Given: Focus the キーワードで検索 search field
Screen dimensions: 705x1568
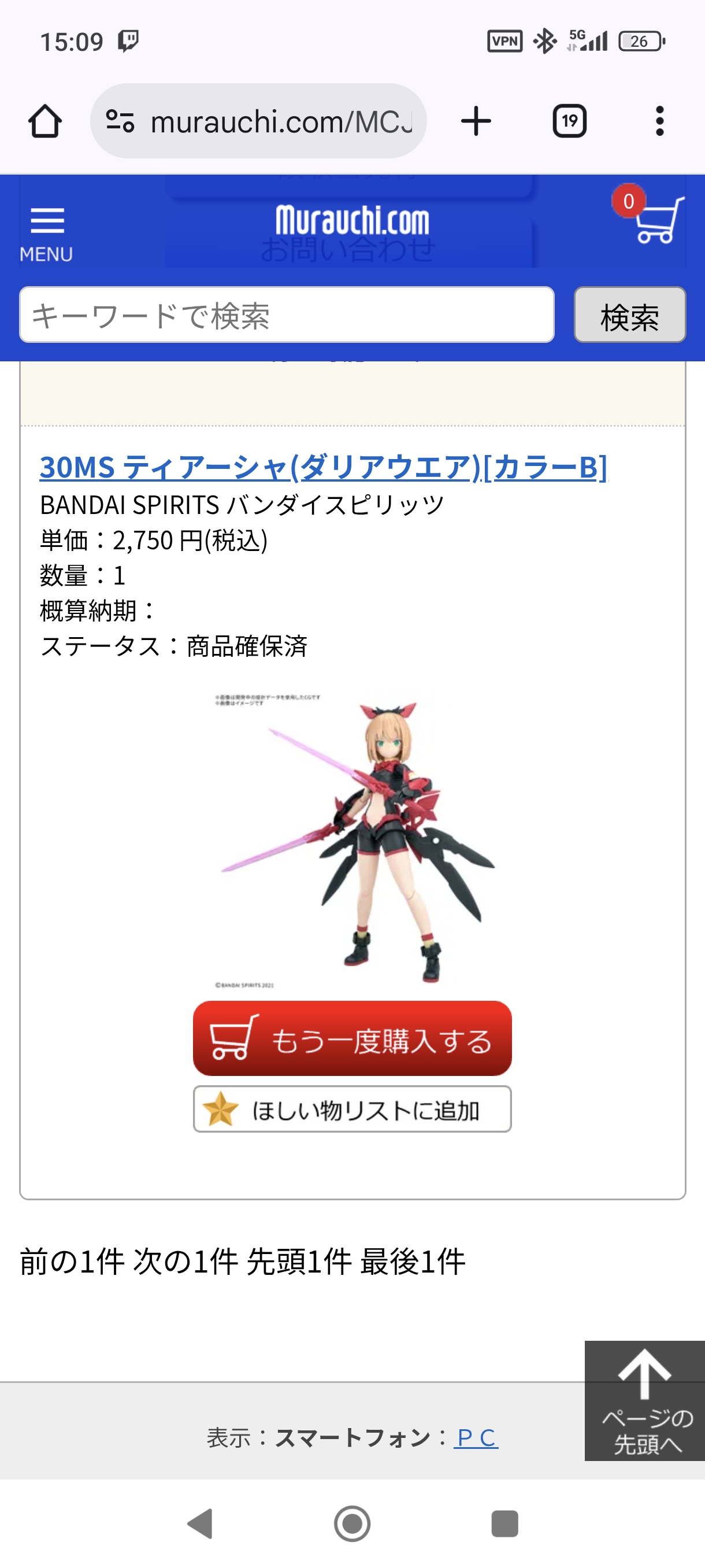Looking at the screenshot, I should click(287, 315).
